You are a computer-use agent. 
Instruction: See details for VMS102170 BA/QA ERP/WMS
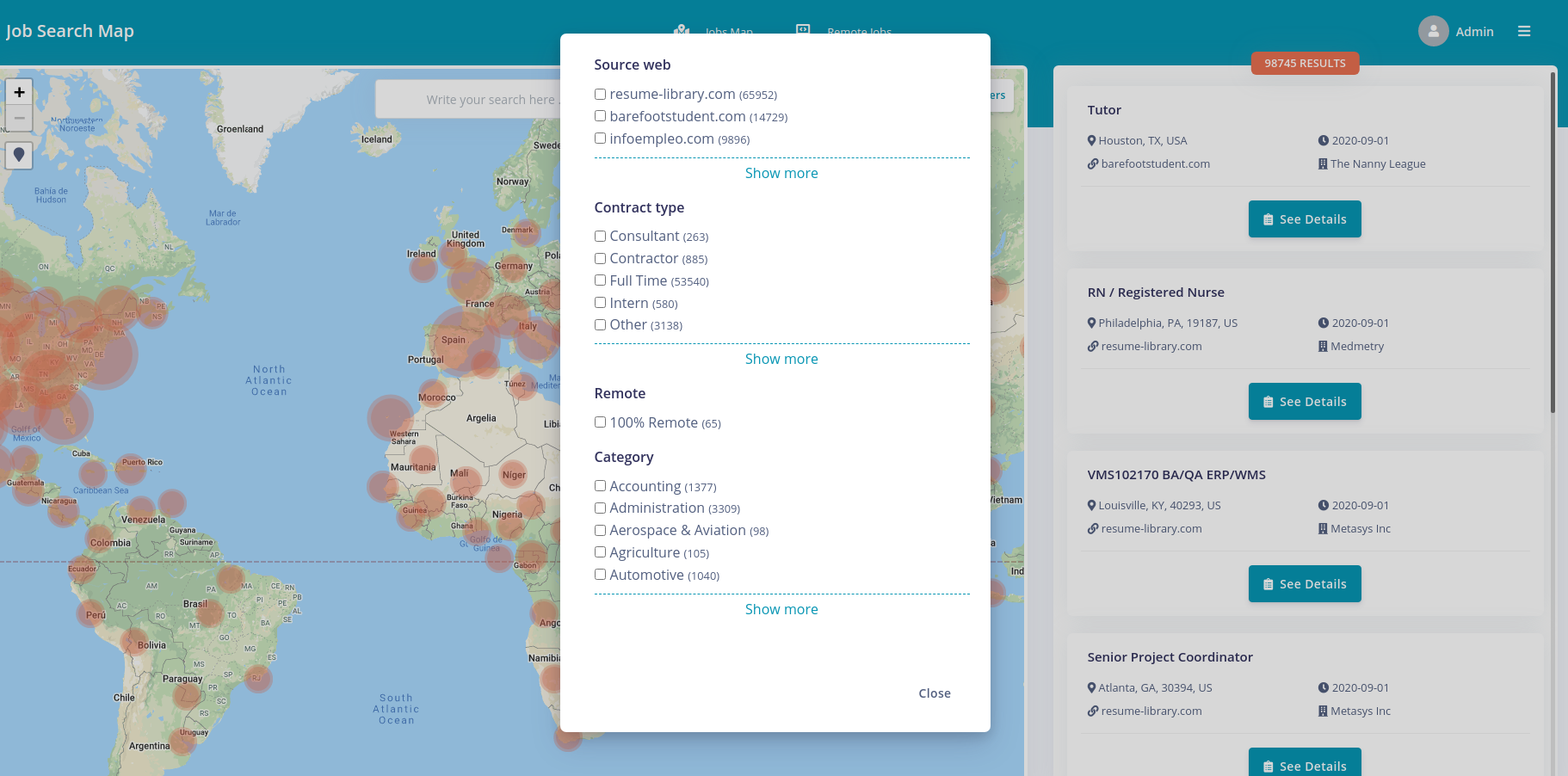(1305, 584)
